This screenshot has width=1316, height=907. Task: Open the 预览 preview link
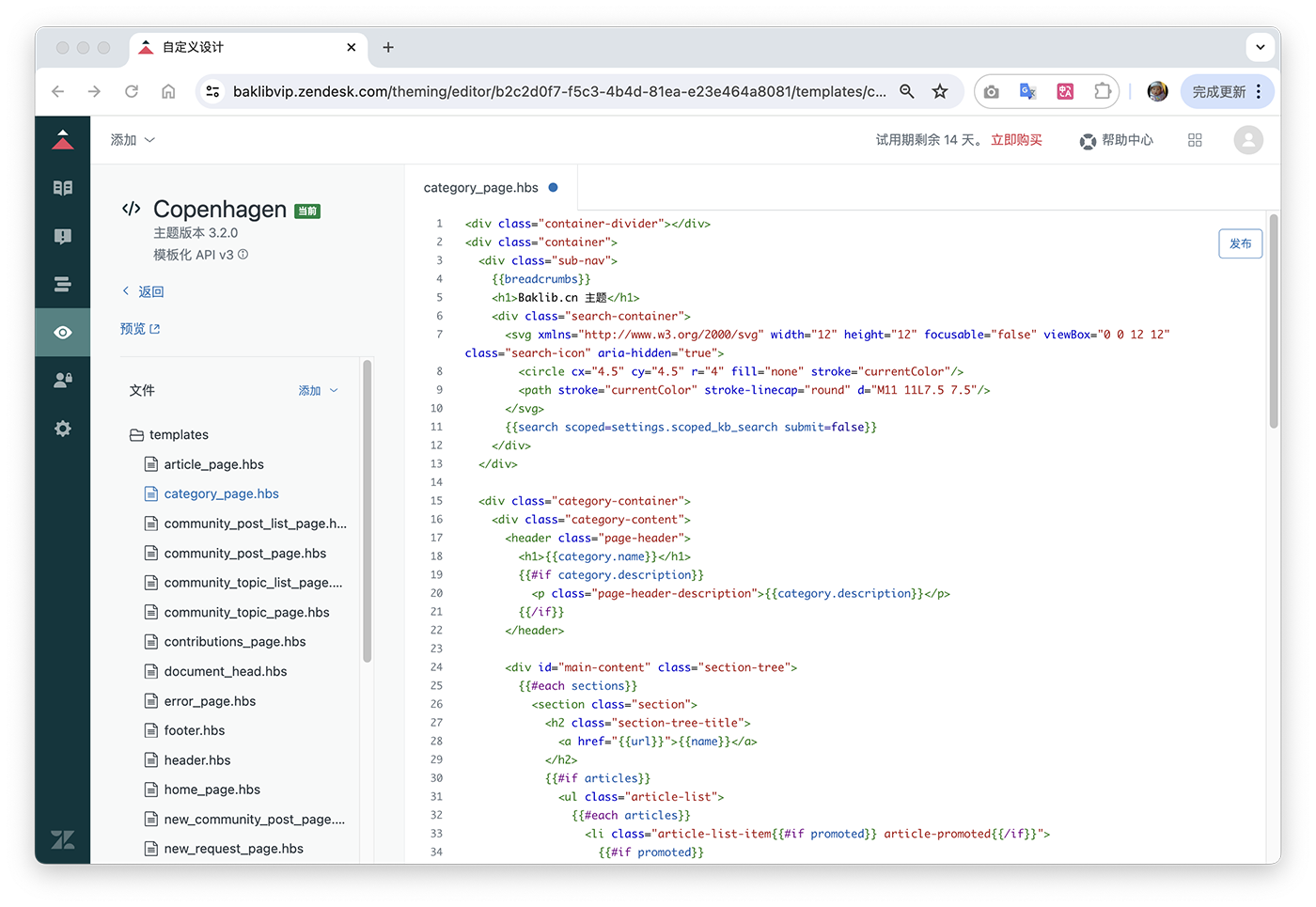click(x=140, y=329)
